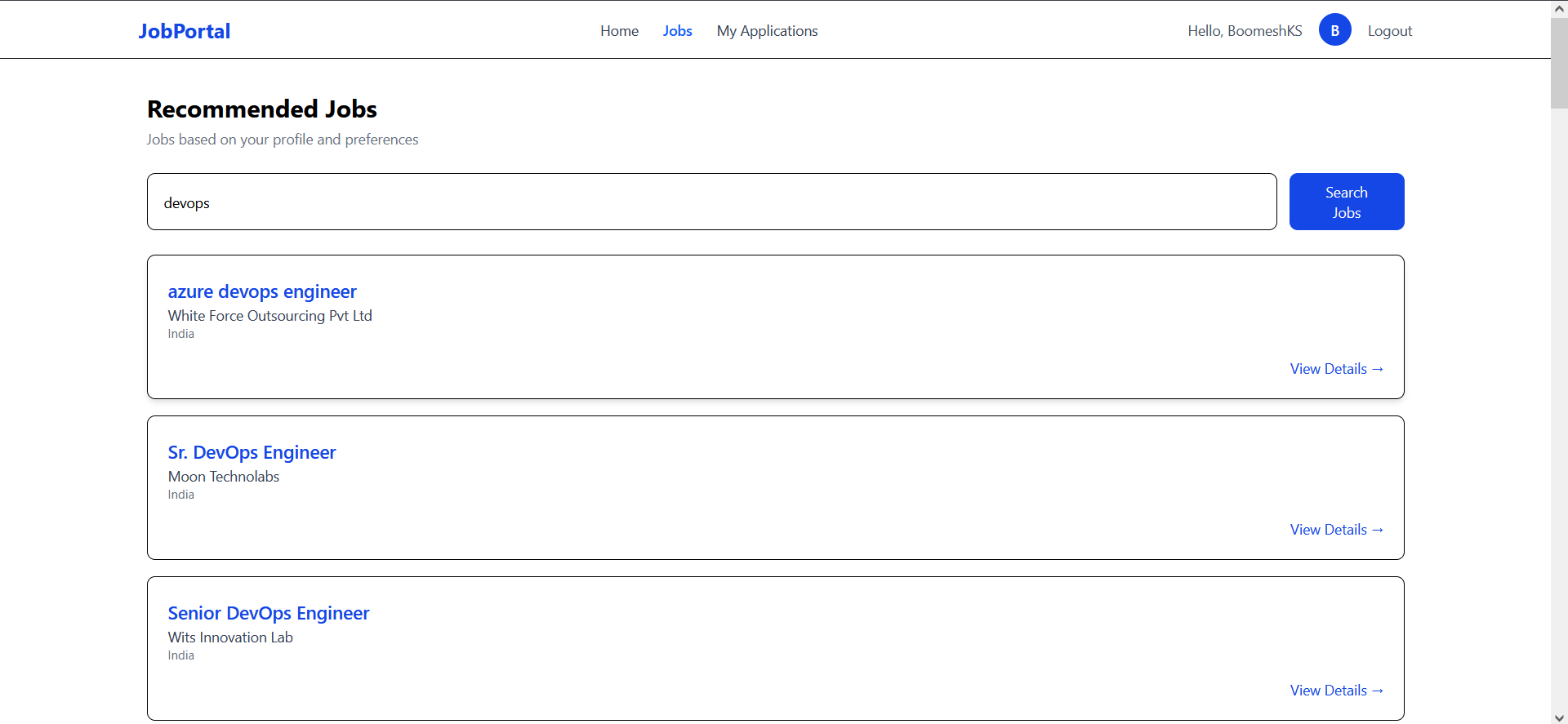View Details for azure devops engineer job
Viewport: 1568px width, 724px height.
click(x=1336, y=369)
